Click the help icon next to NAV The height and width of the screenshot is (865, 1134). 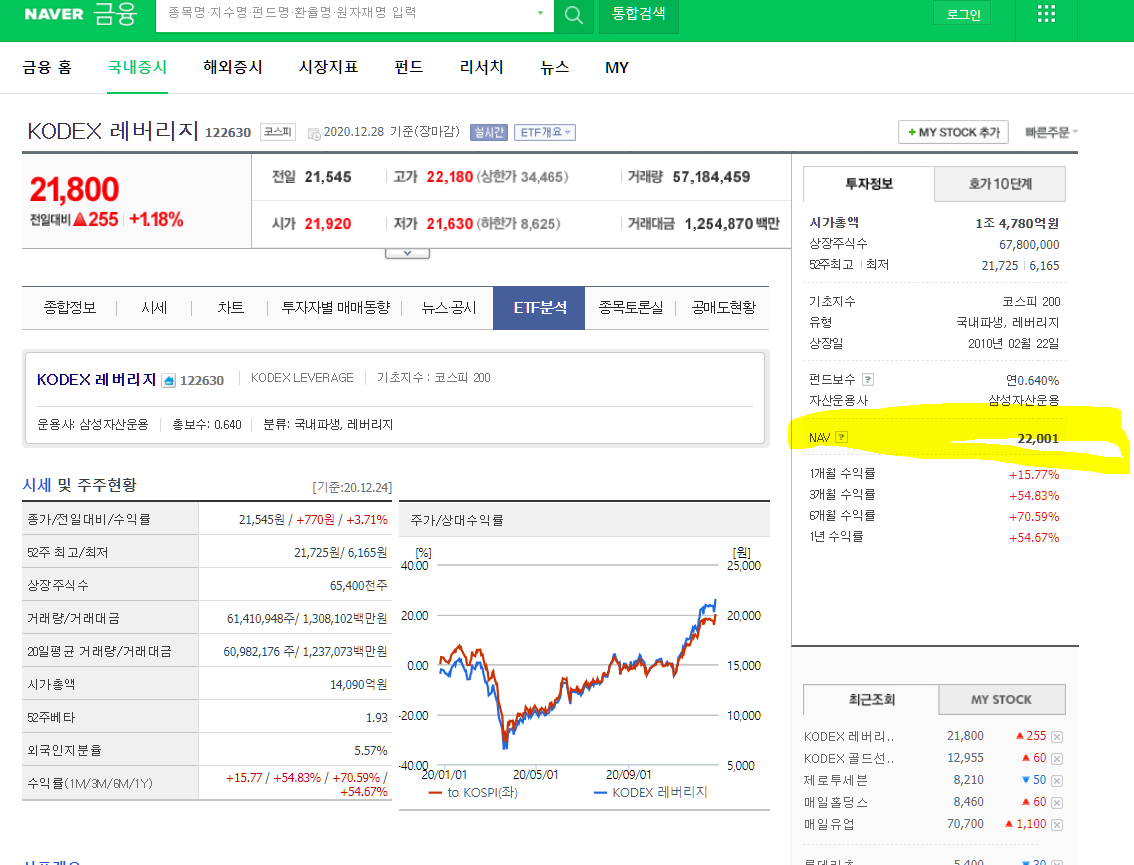(841, 438)
